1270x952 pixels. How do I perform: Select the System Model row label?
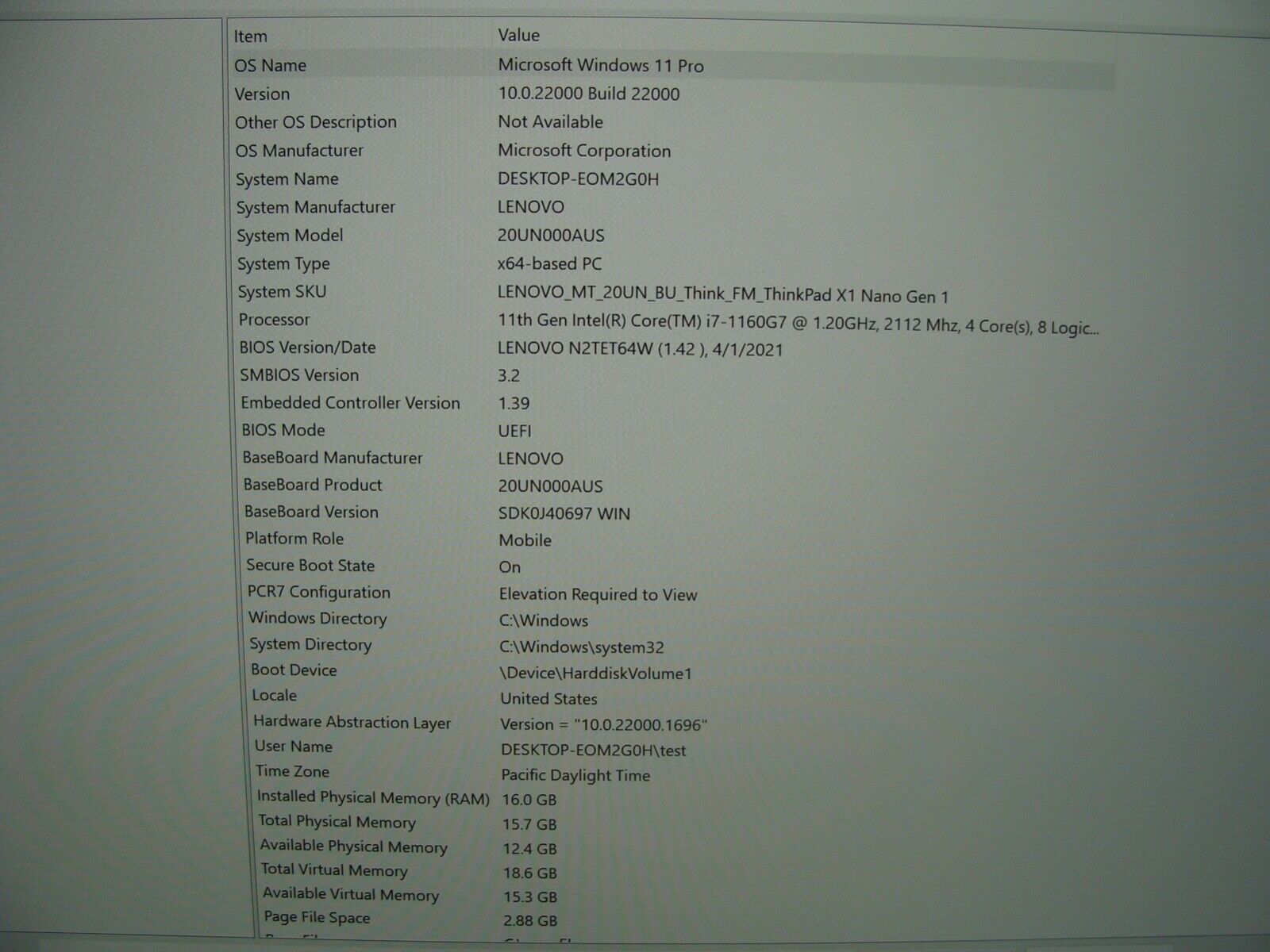click(x=290, y=236)
